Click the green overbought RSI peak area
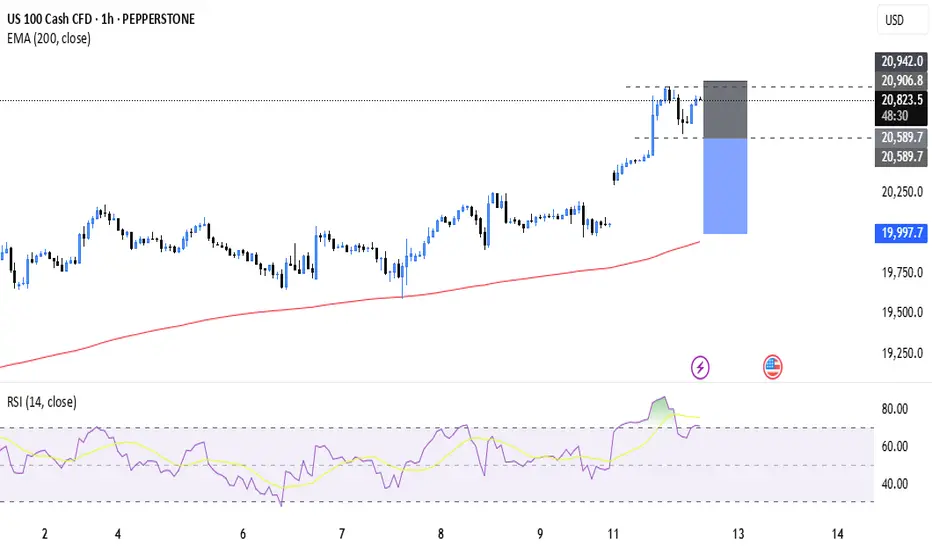This screenshot has height=550, width=932. pos(657,410)
